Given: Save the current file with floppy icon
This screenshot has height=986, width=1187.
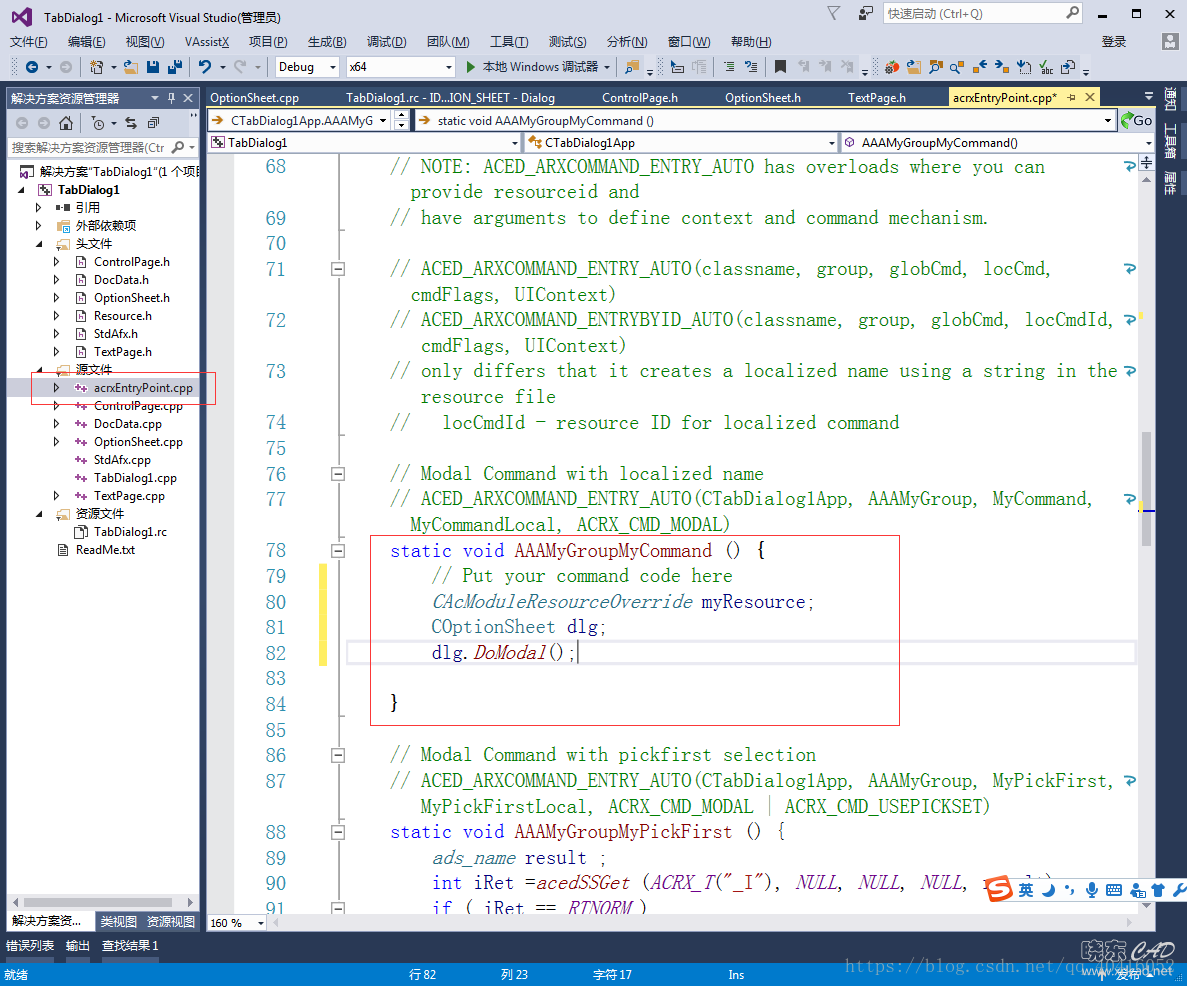Looking at the screenshot, I should [x=153, y=67].
